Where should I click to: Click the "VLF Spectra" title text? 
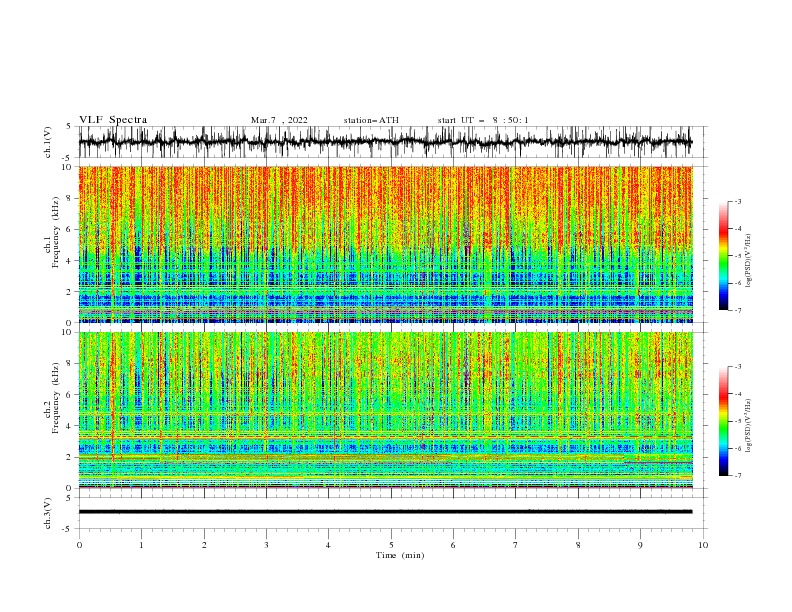click(113, 120)
